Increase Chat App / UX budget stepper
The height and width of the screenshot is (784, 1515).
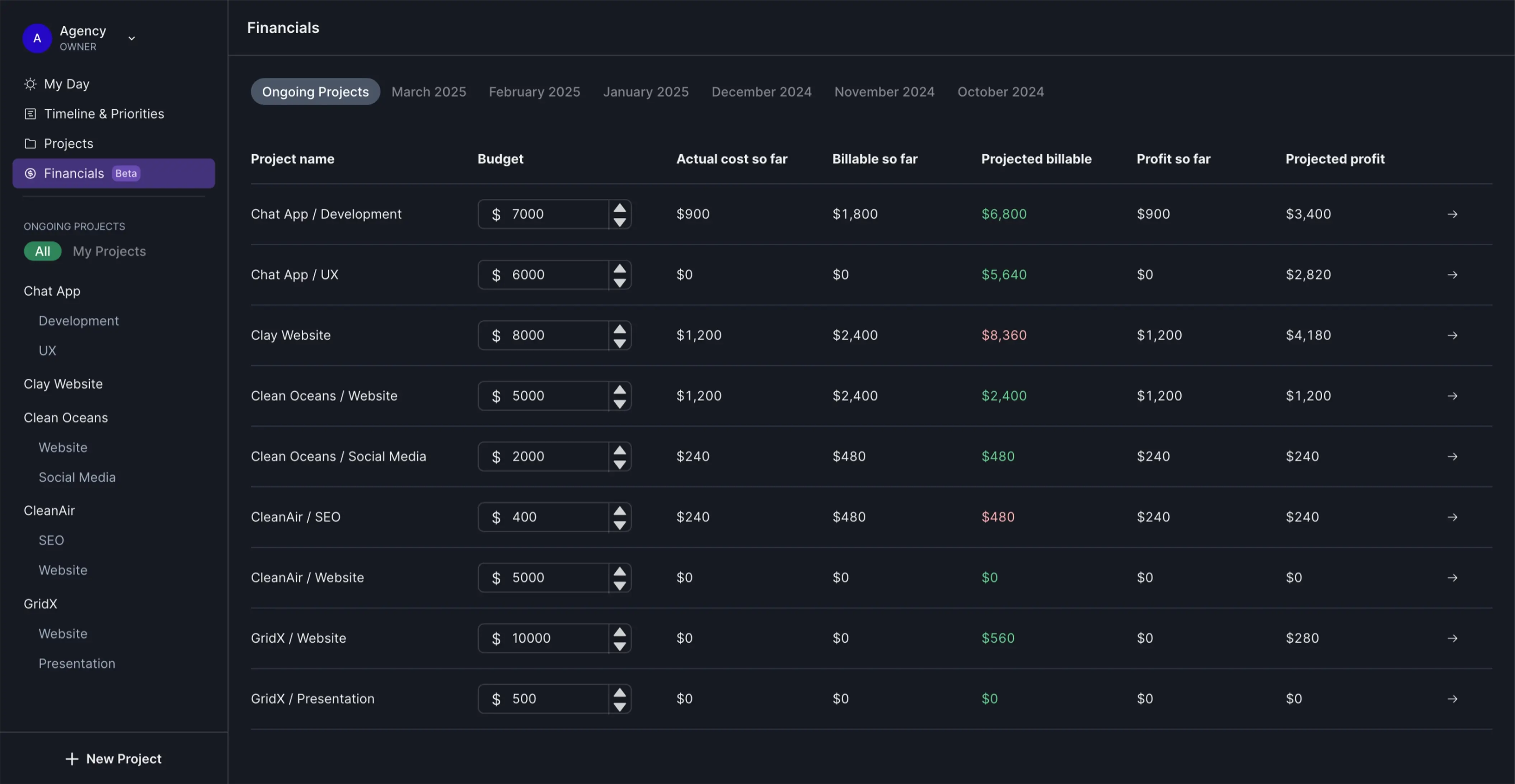coord(619,269)
